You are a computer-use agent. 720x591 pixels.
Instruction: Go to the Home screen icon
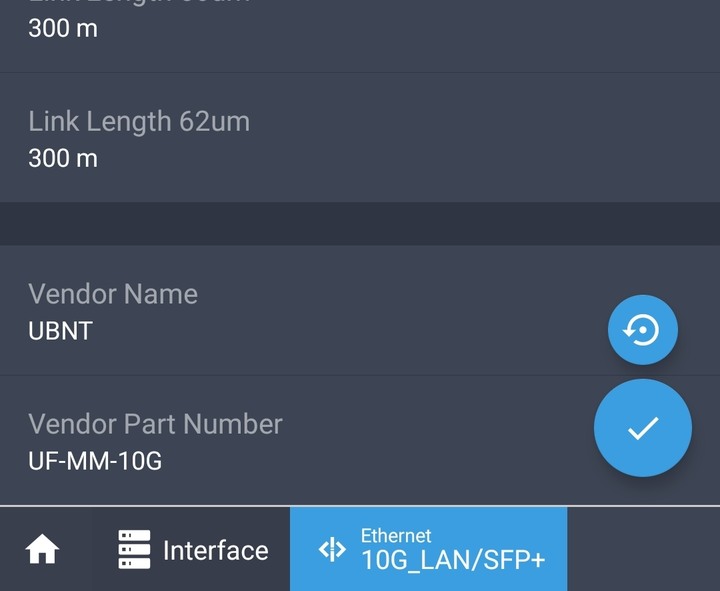pos(42,549)
